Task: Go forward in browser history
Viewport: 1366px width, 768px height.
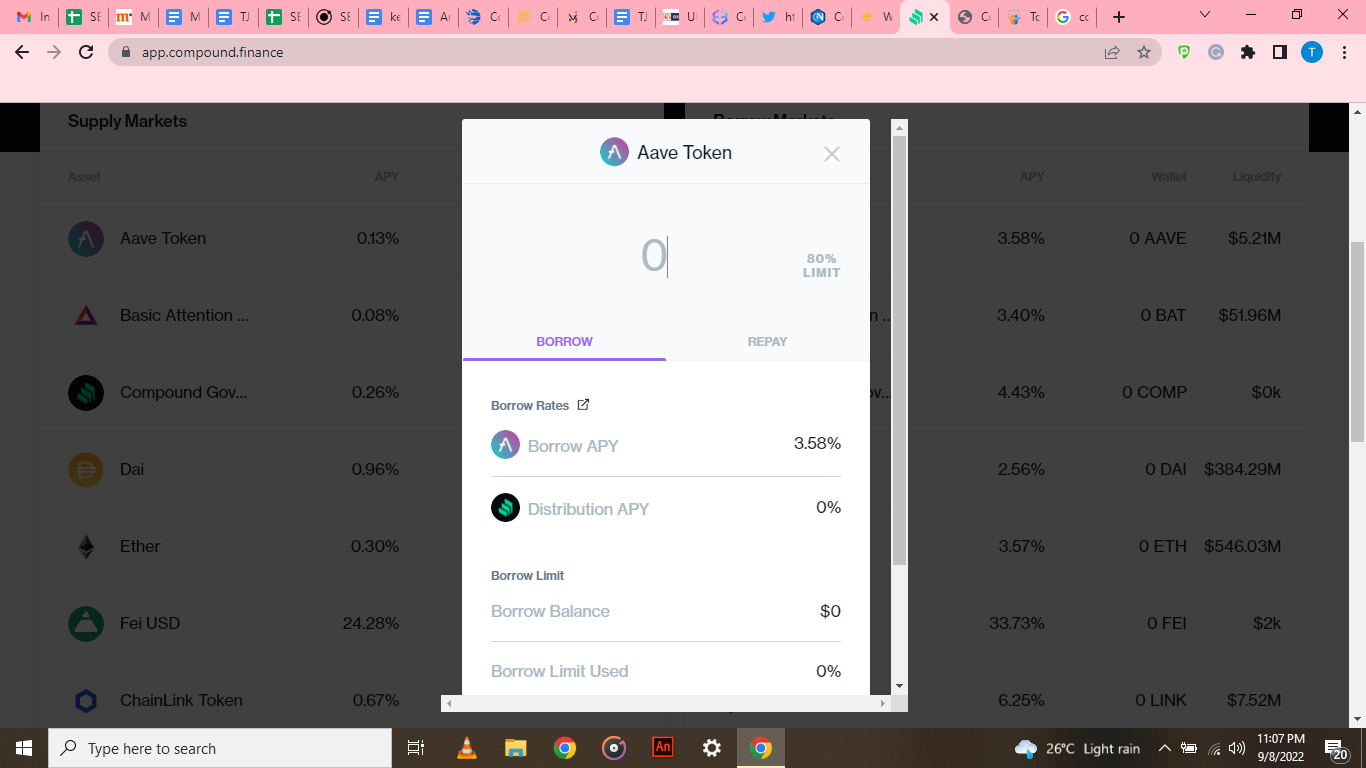Action: (x=54, y=52)
